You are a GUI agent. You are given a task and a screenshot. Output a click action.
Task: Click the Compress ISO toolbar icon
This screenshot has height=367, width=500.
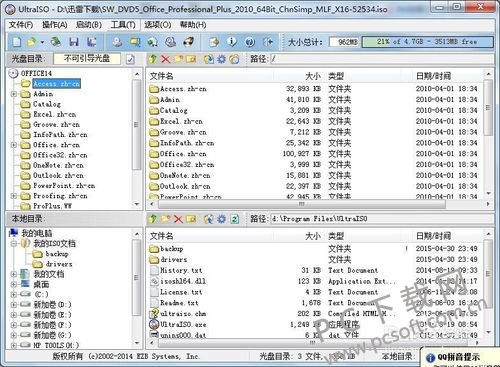point(153,42)
